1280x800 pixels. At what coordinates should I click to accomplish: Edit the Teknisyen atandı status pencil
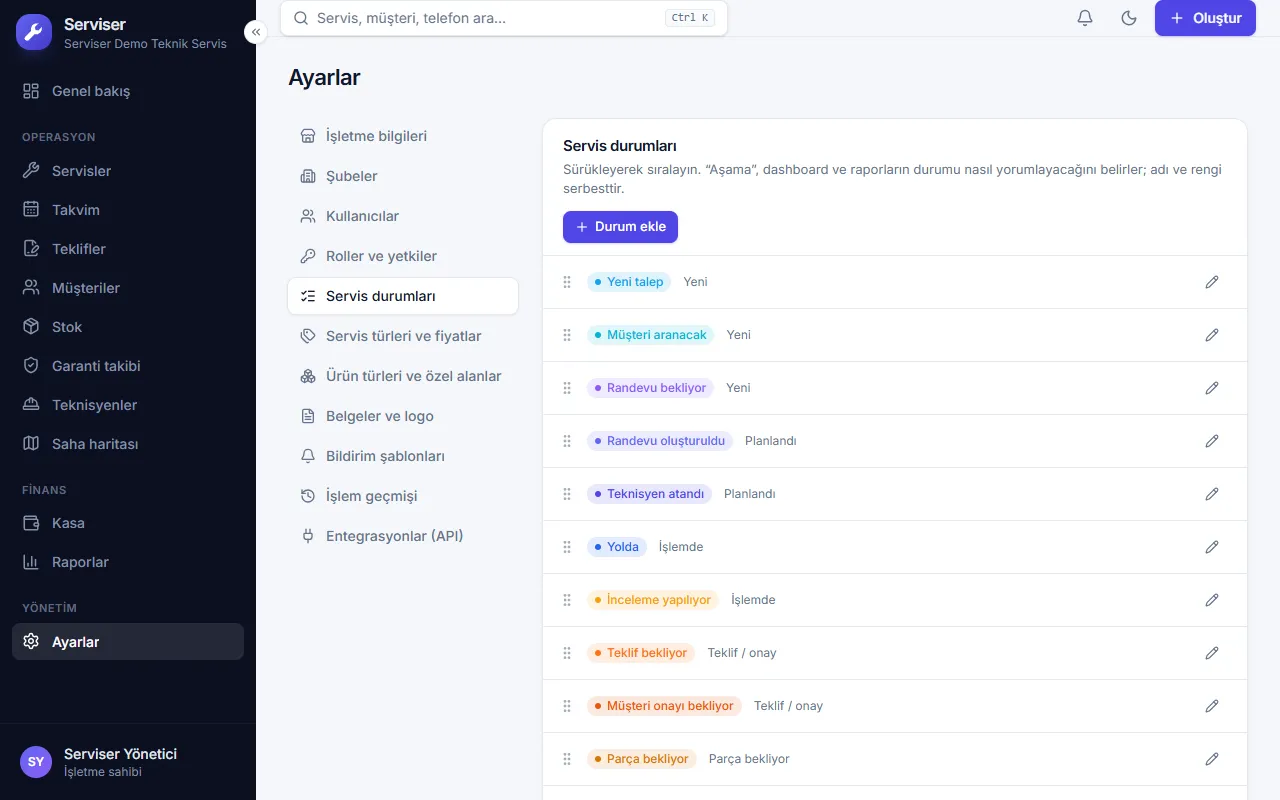click(x=1212, y=494)
